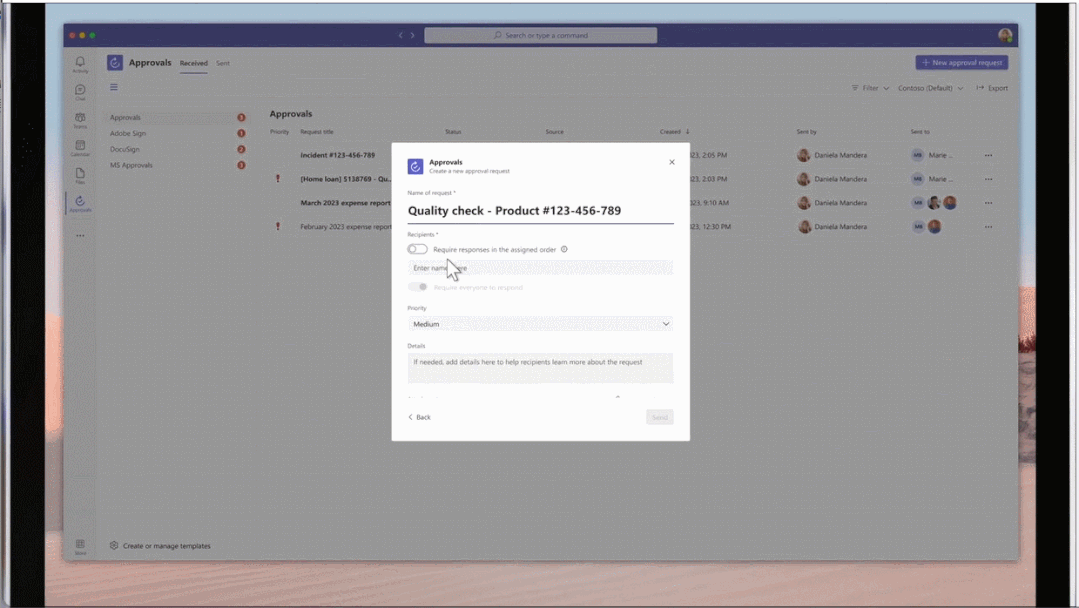1079x608 pixels.
Task: Click the info icon beside assigned order
Action: point(564,249)
